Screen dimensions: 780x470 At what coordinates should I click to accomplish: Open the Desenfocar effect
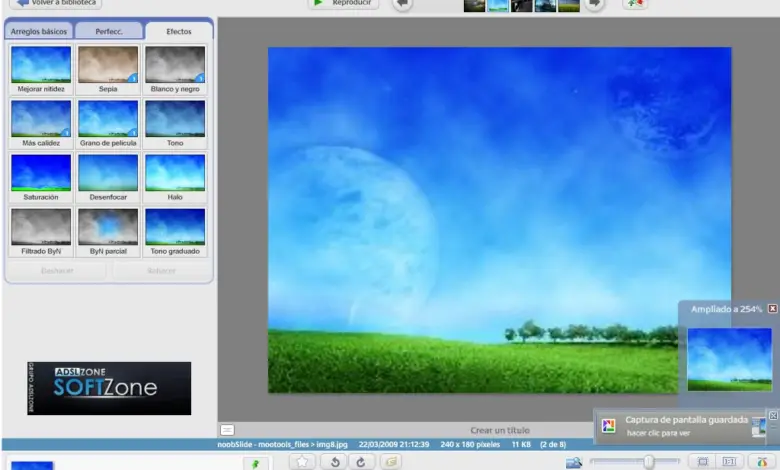coord(108,178)
